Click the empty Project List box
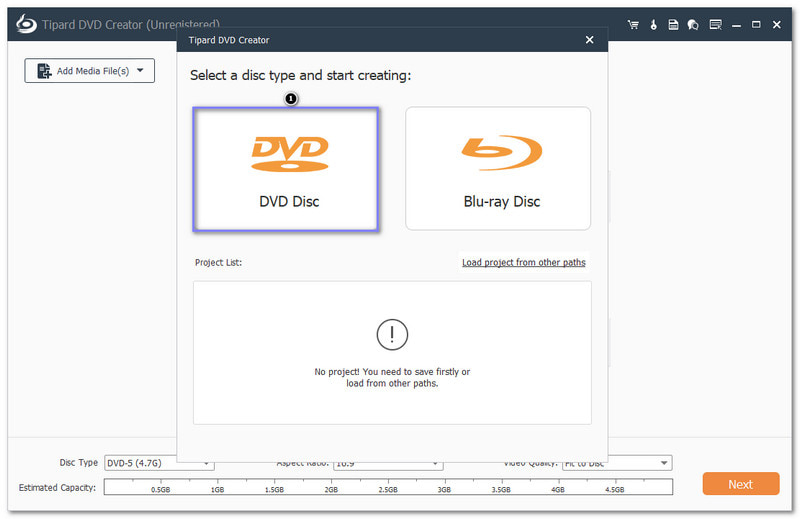 [x=392, y=353]
